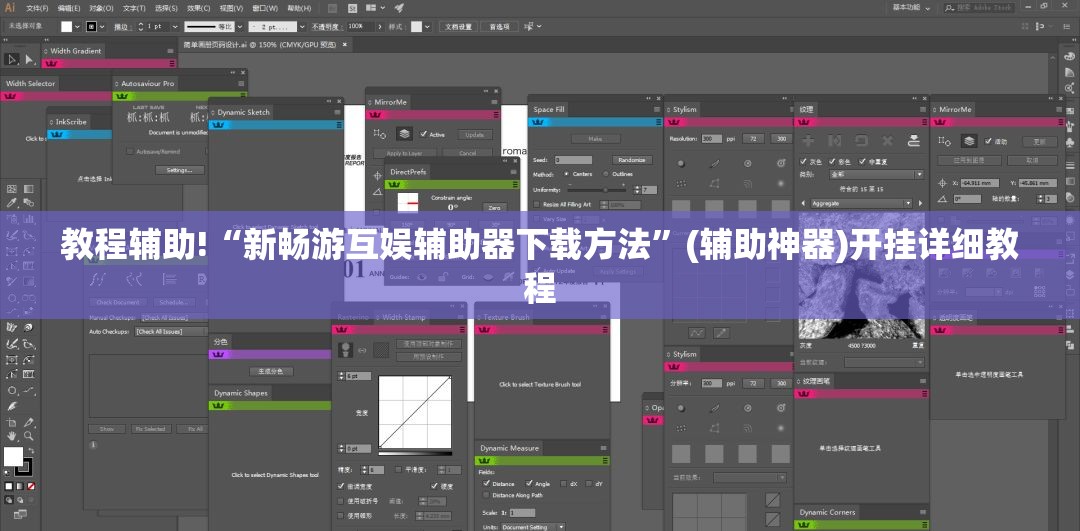This screenshot has height=531, width=1080.
Task: Click the white fill color swatch in toolbox
Action: tap(13, 457)
